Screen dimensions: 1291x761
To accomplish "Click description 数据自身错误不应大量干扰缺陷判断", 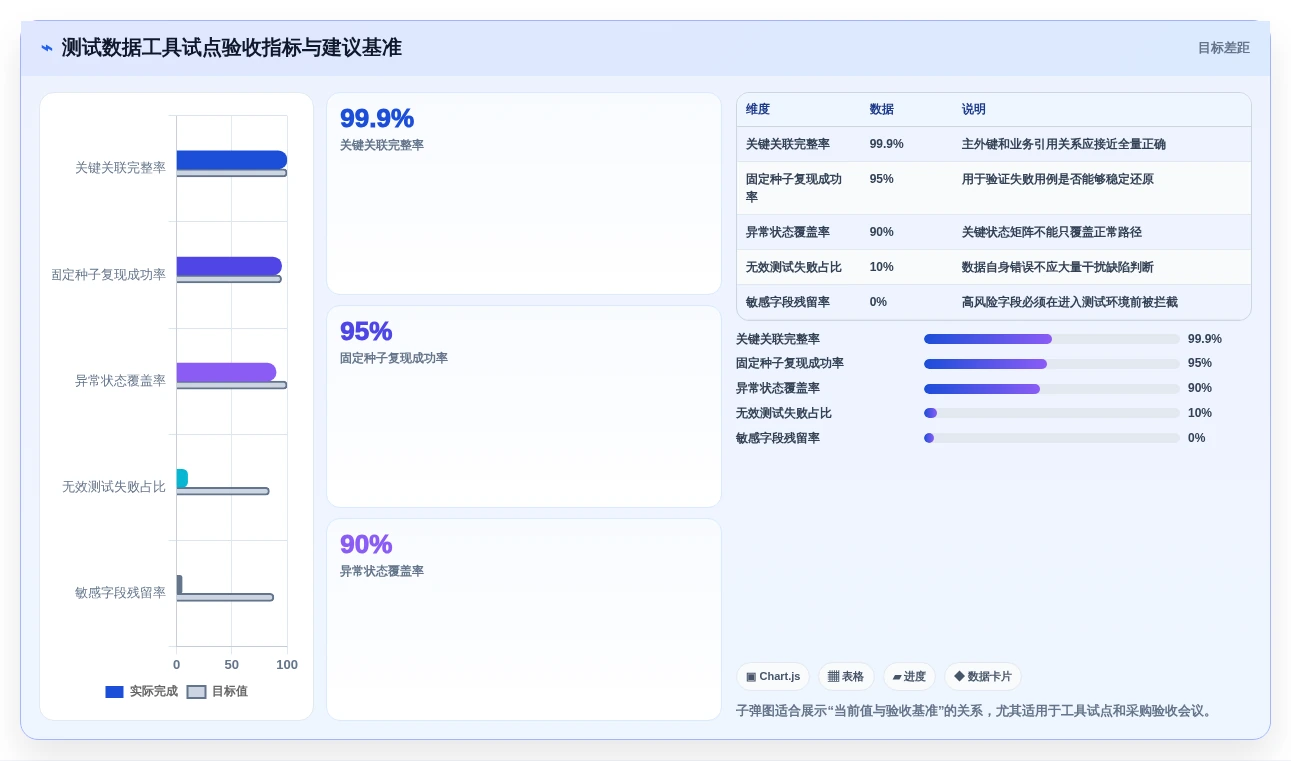I will click(x=1058, y=267).
